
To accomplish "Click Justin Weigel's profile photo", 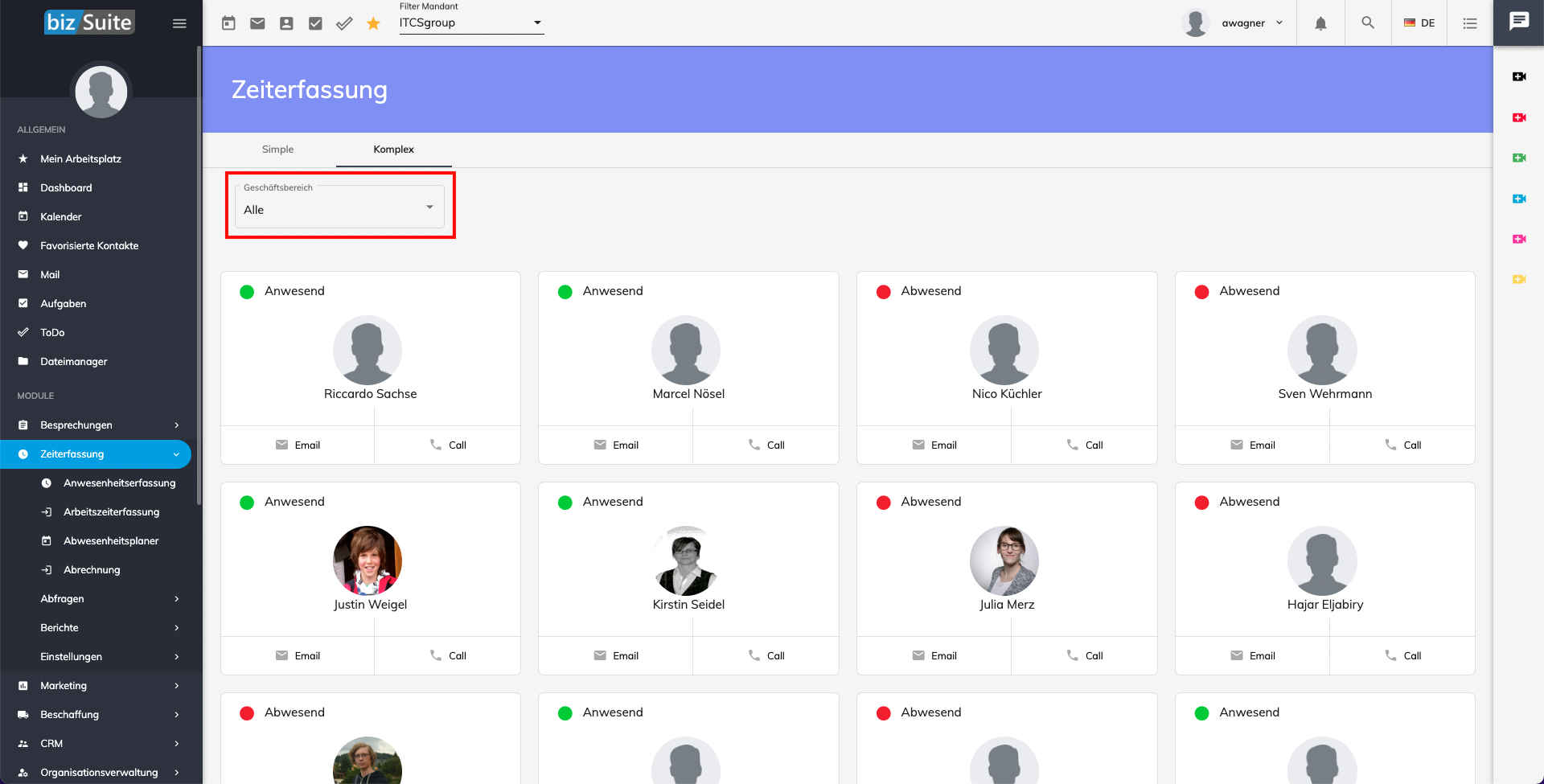I will [x=368, y=560].
